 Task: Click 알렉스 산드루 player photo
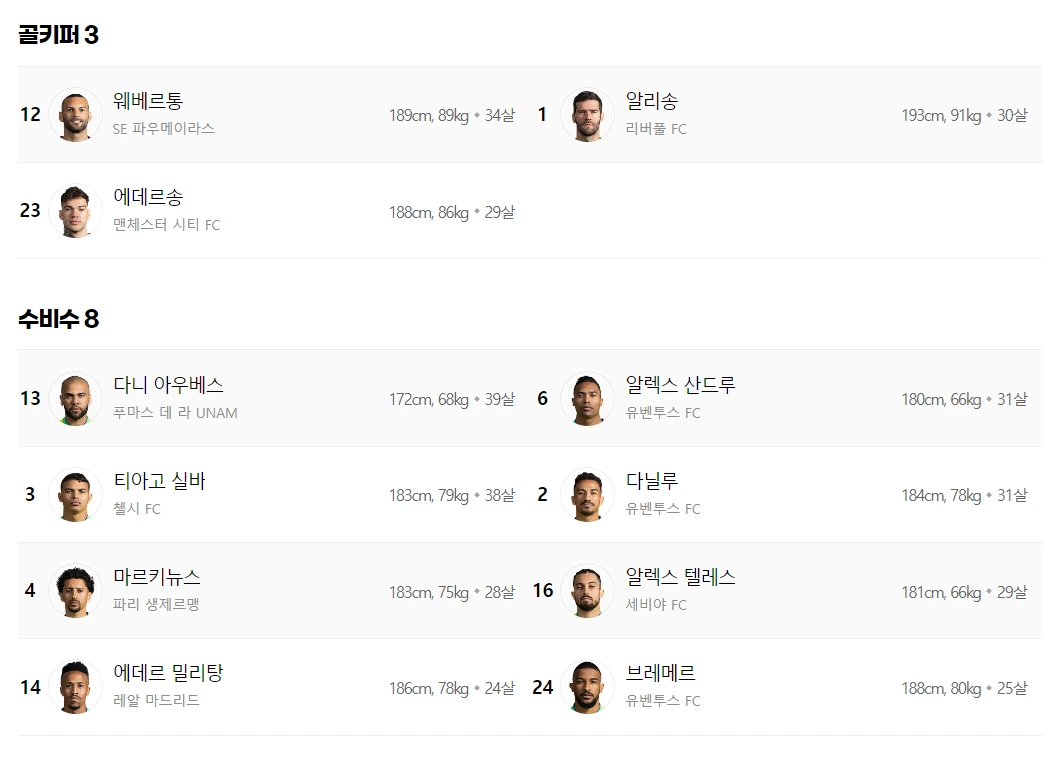(587, 398)
